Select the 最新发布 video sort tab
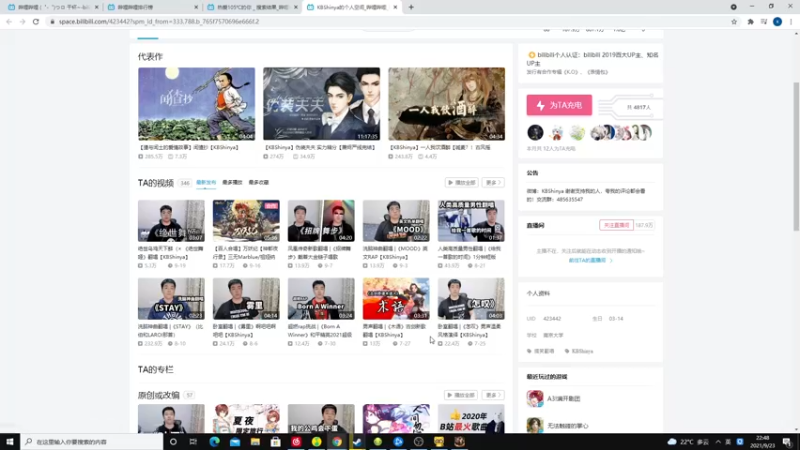 point(206,183)
